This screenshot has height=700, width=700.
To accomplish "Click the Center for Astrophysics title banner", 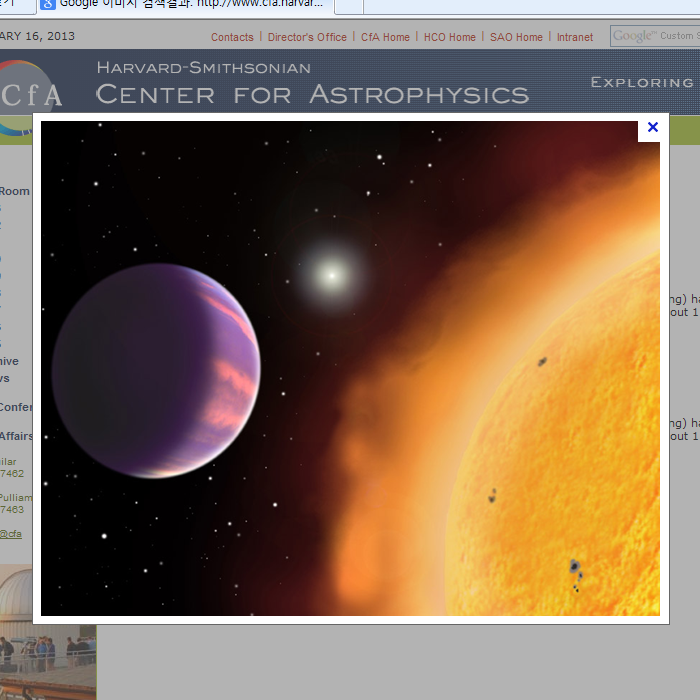I will click(312, 95).
